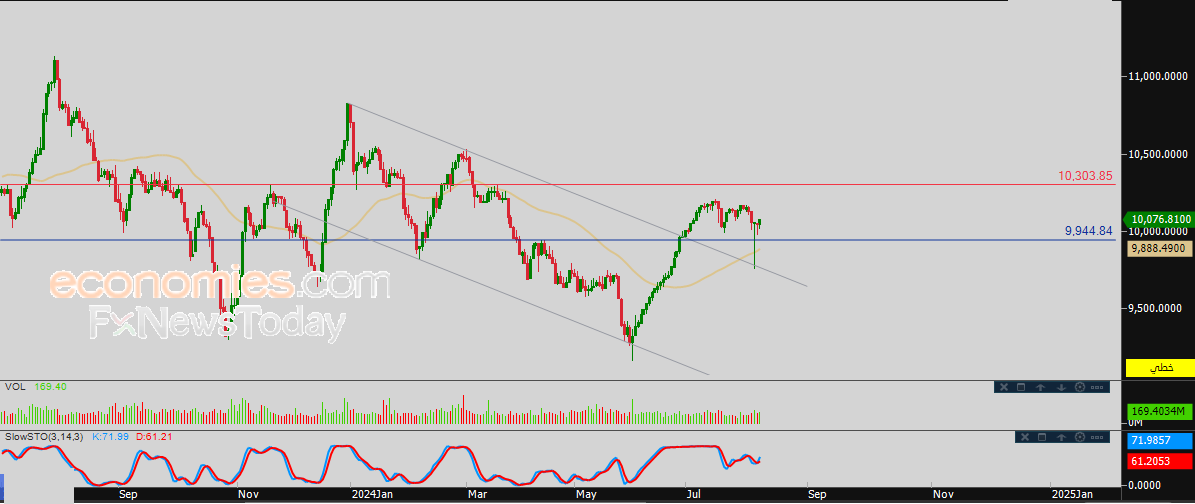The height and width of the screenshot is (504, 1195).
Task: Close the VOL indicator panel
Action: [x=1004, y=387]
